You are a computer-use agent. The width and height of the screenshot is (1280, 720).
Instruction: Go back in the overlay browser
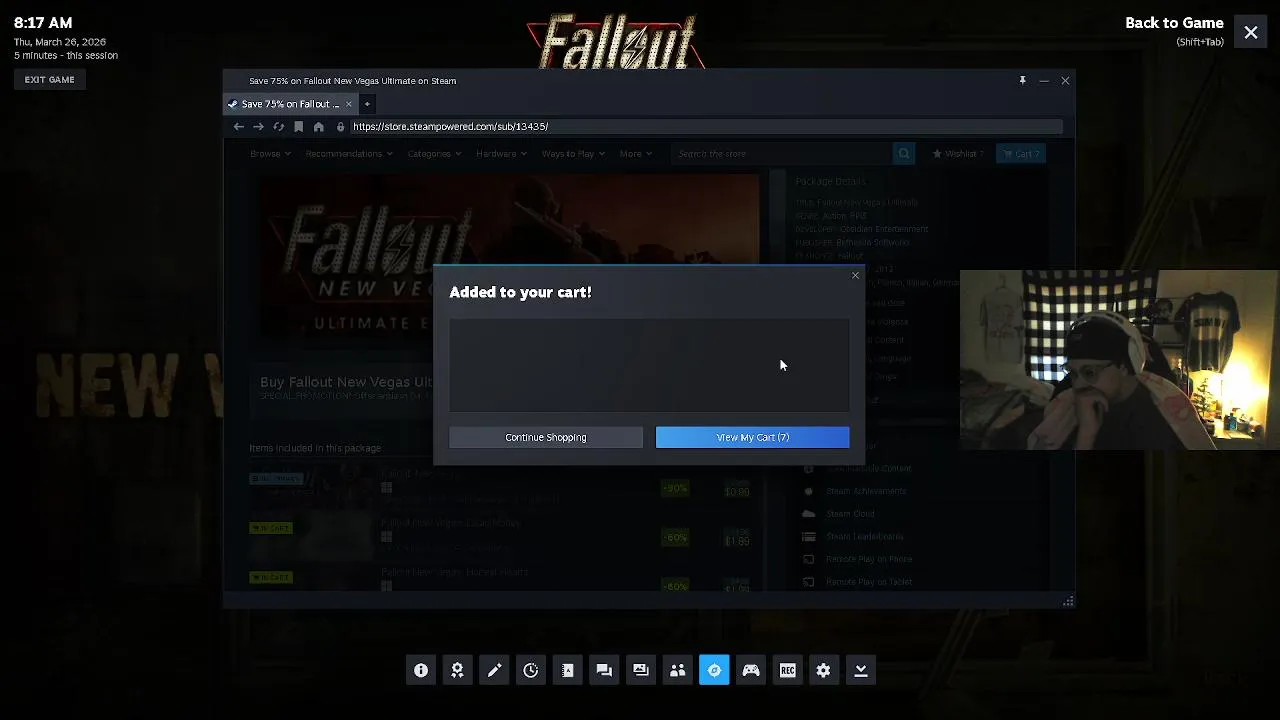pyautogui.click(x=238, y=127)
